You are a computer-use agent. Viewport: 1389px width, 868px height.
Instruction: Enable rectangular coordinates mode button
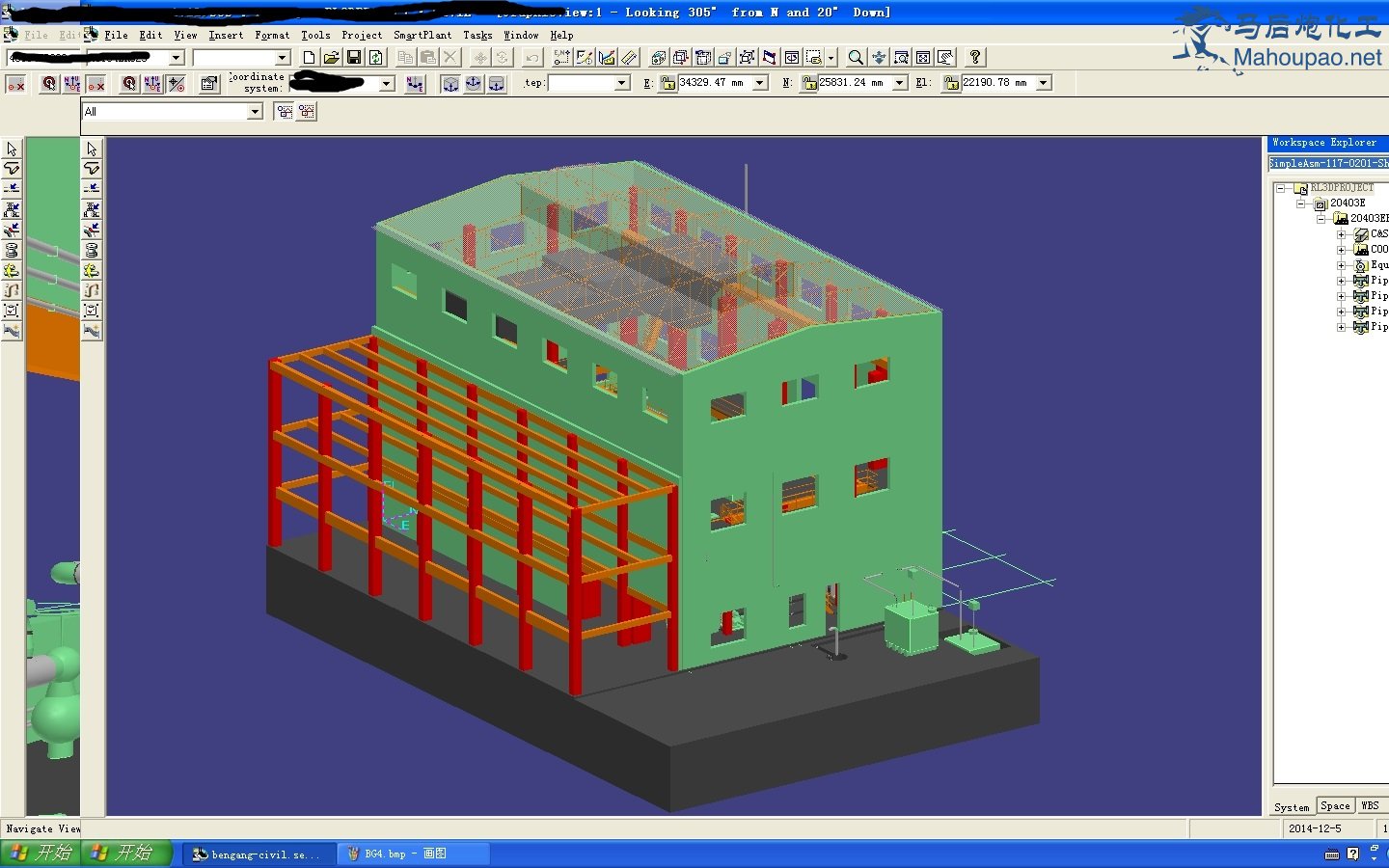click(x=450, y=84)
